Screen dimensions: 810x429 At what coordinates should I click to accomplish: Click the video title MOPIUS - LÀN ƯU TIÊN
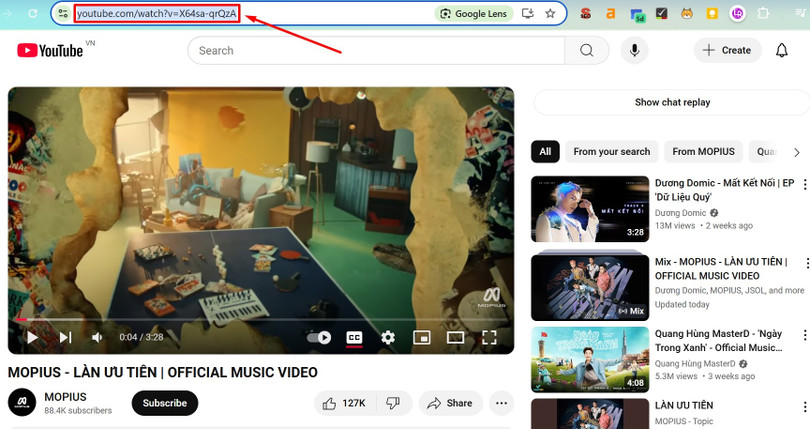click(163, 372)
